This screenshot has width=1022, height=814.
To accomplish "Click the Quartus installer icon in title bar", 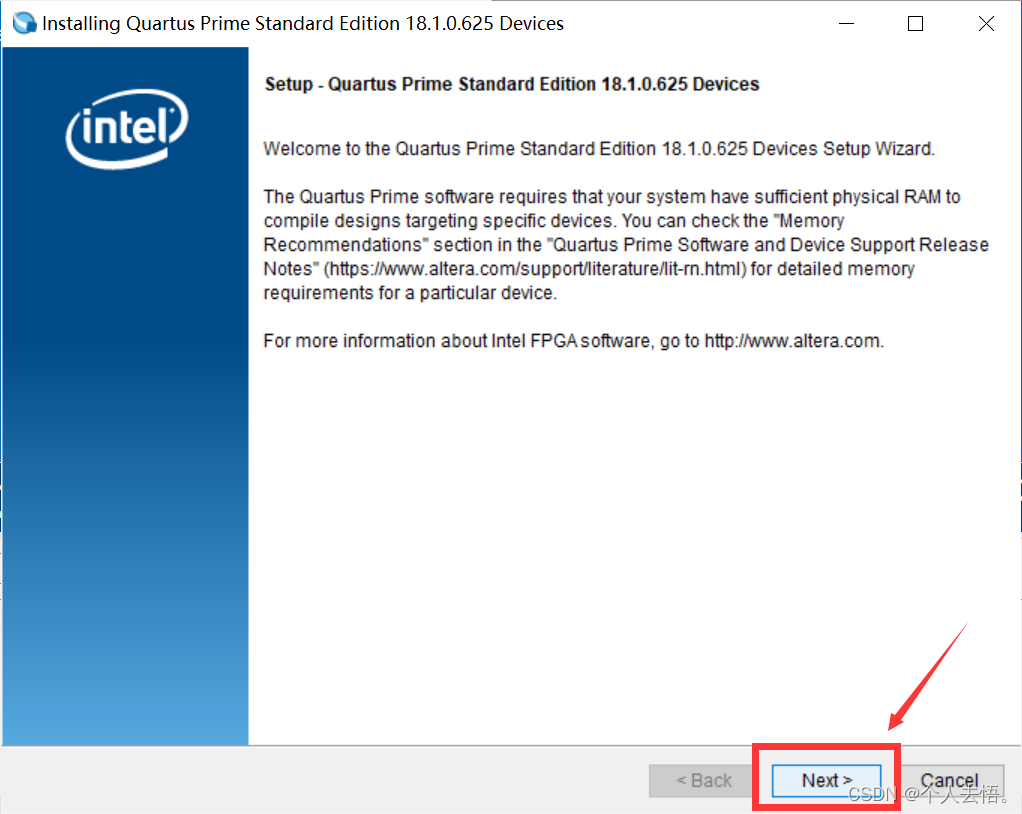I will point(25,23).
